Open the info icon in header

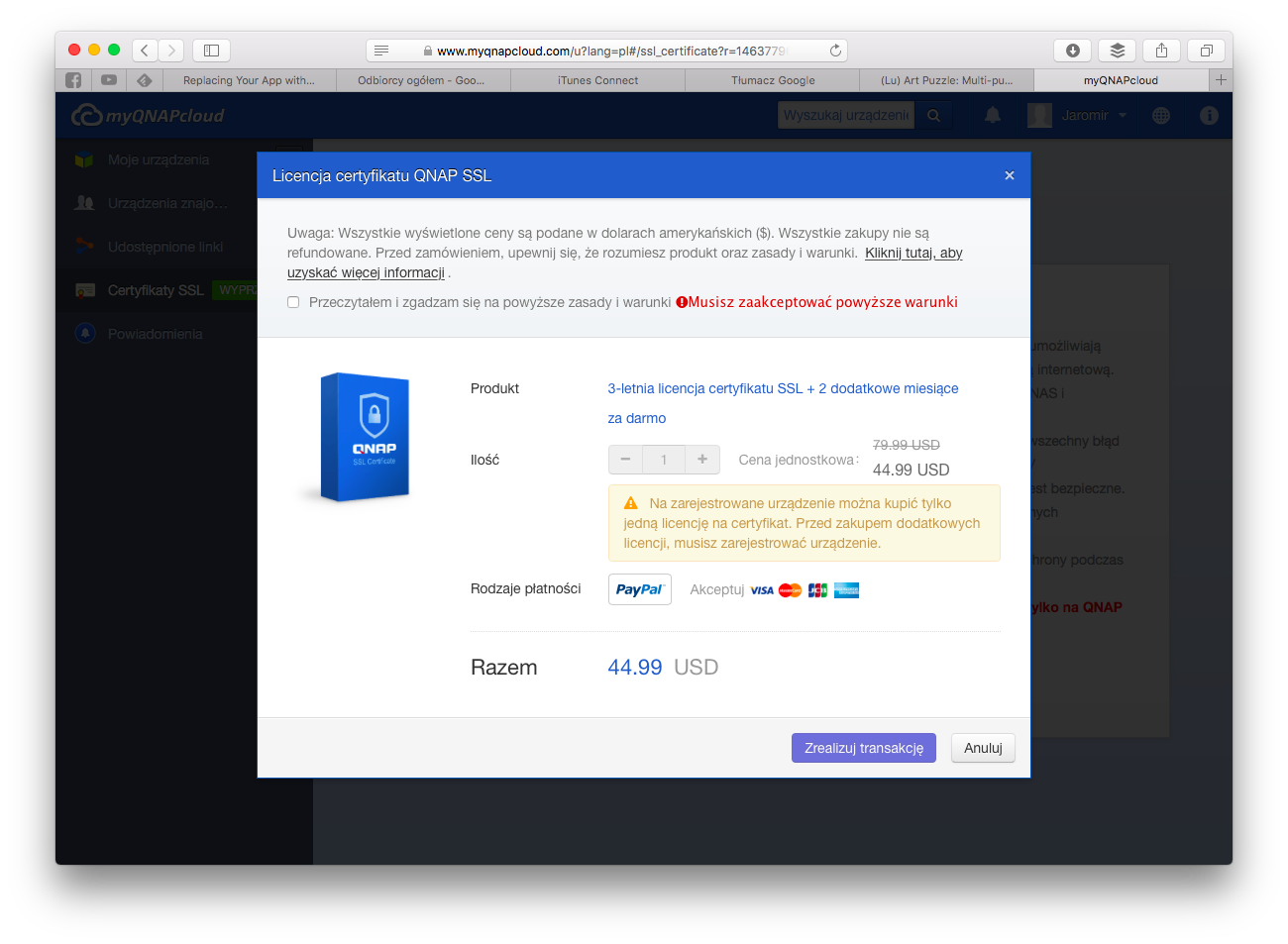[x=1209, y=116]
